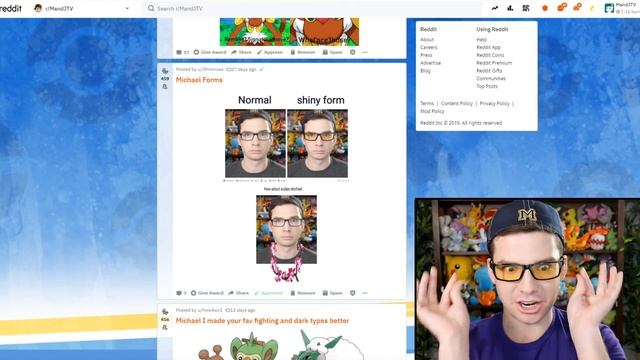Open more options on Michael Forms post
Image resolution: width=640 pixels, height=360 pixels.
pyautogui.click(x=365, y=293)
